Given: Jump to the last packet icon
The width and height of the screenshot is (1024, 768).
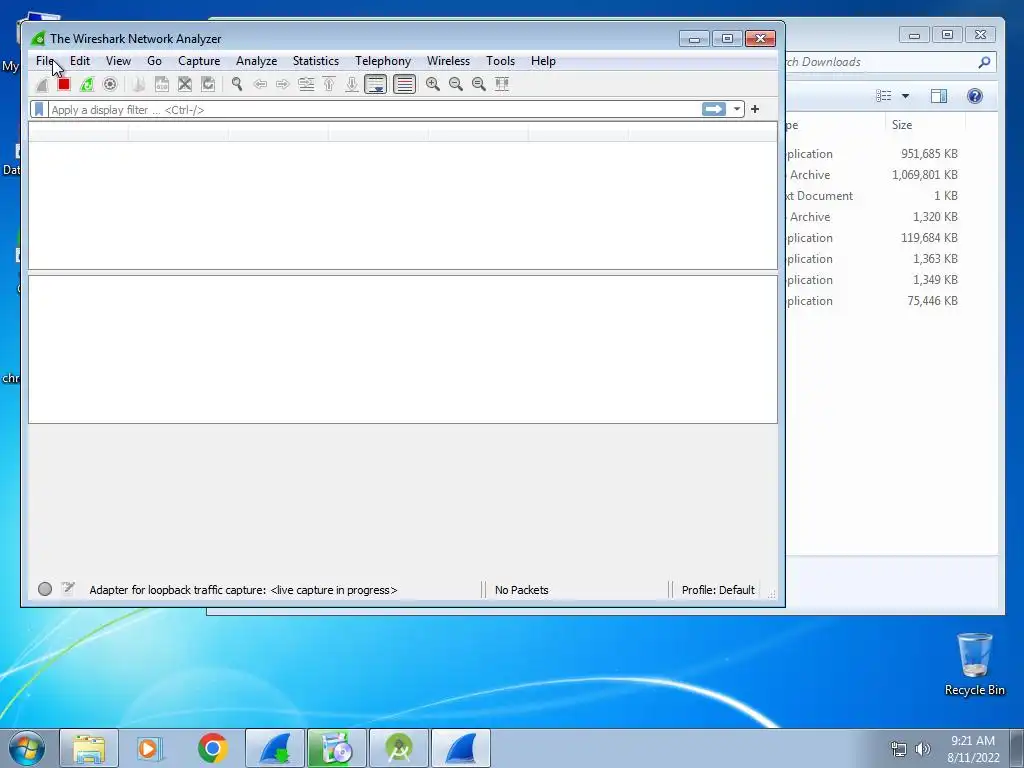Looking at the screenshot, I should click(352, 84).
